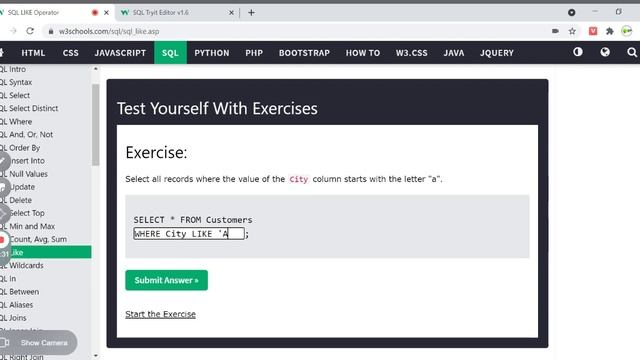
Task: Click the camera icon in address bar
Action: click(555, 31)
